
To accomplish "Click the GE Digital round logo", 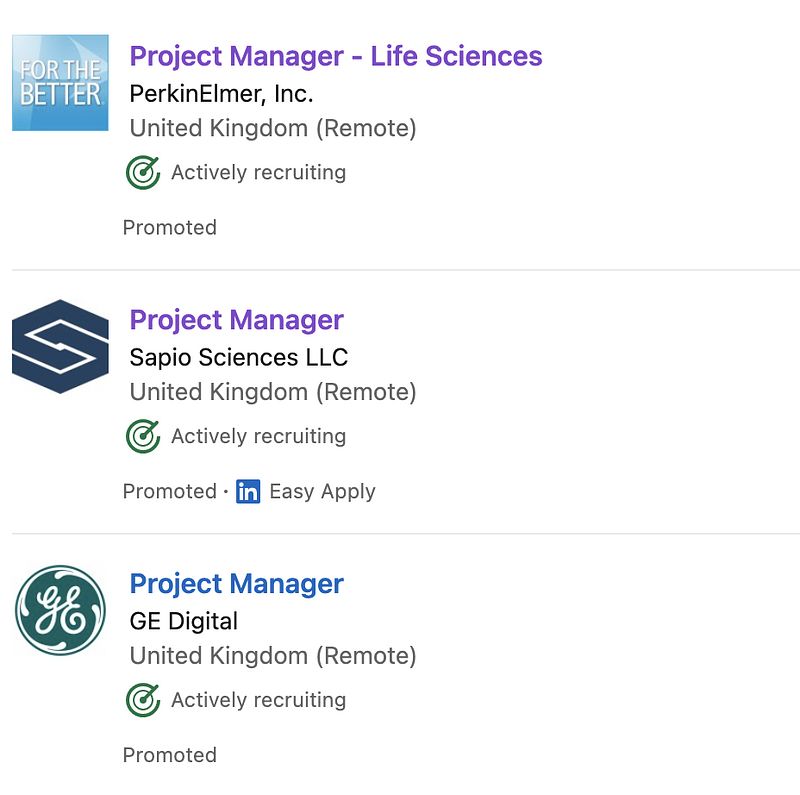I will point(60,610).
